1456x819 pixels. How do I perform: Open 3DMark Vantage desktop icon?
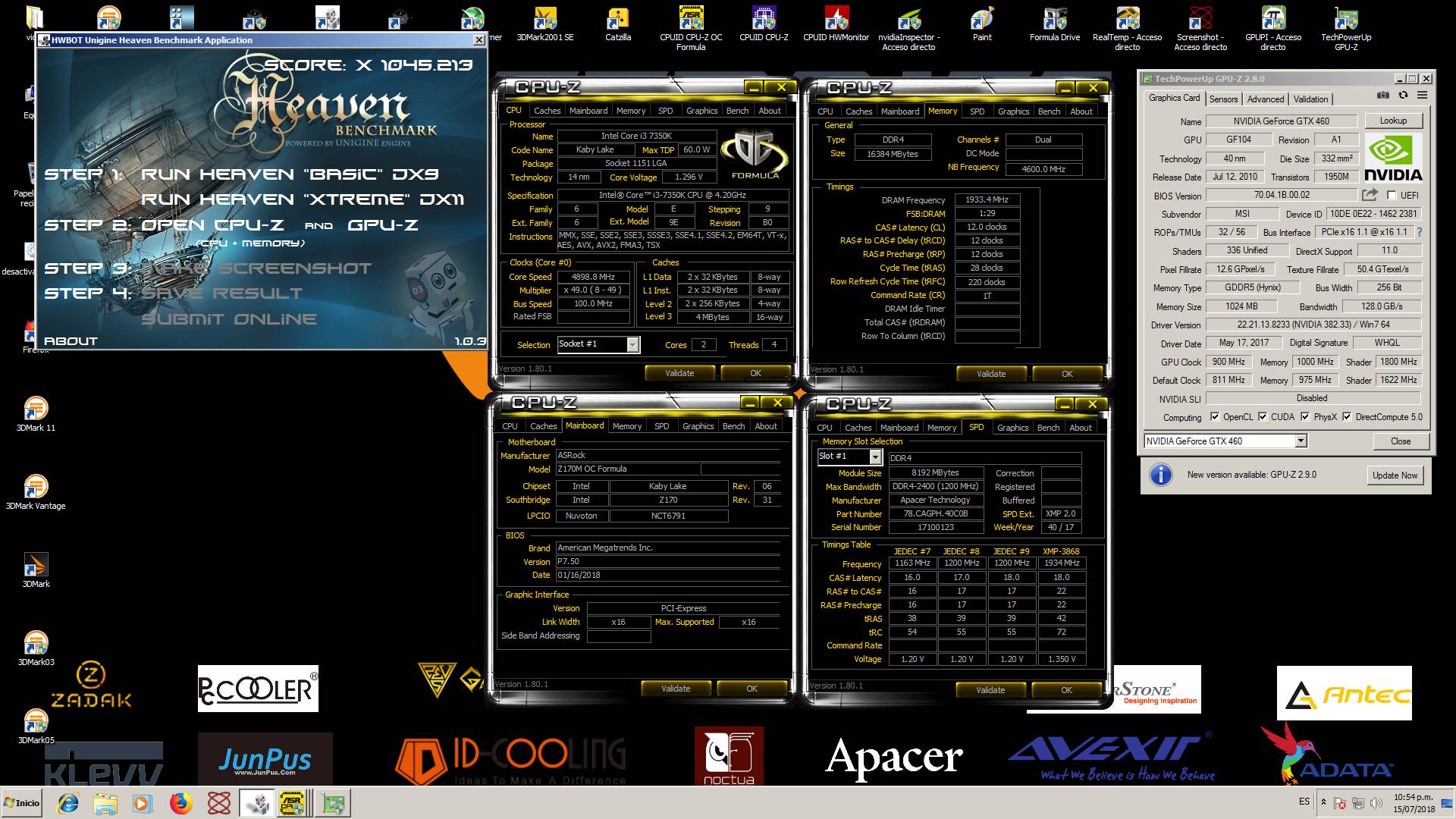36,492
